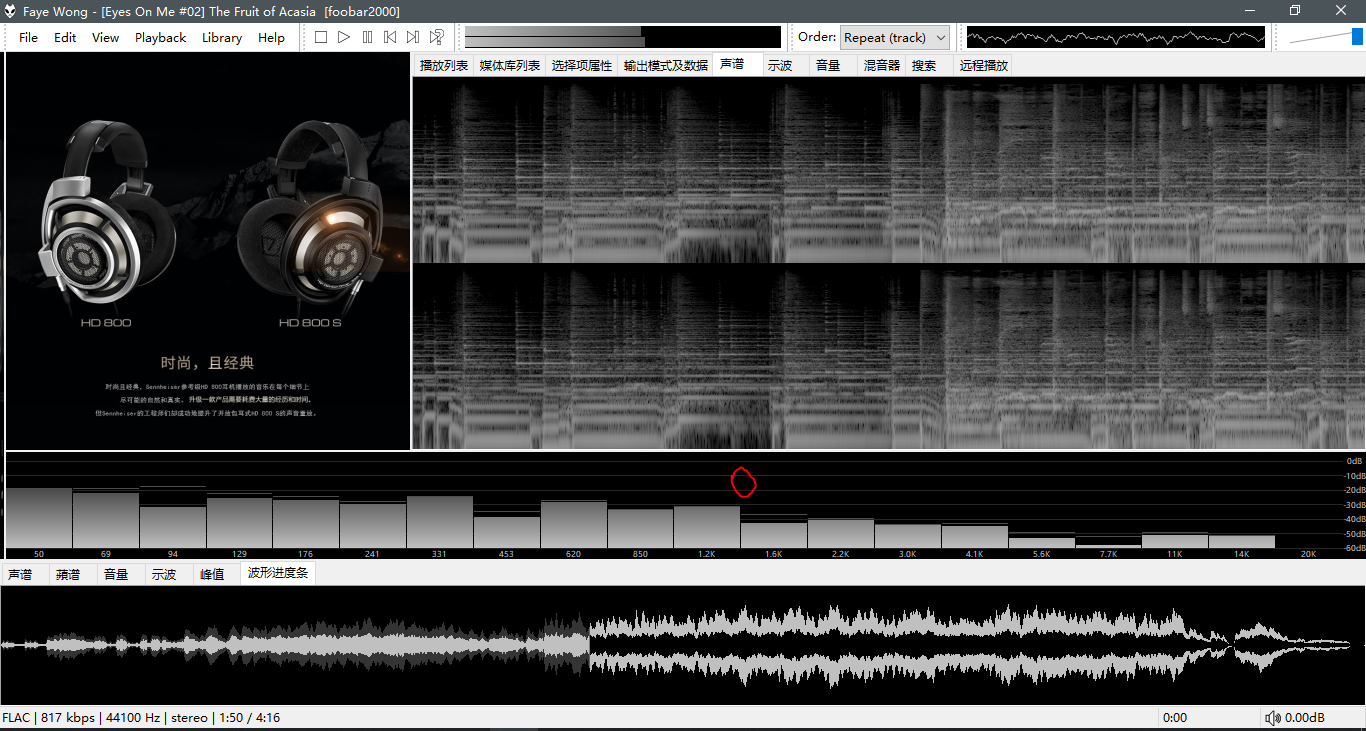Skip to the next track
Screen dimensions: 1366x731
tap(413, 37)
